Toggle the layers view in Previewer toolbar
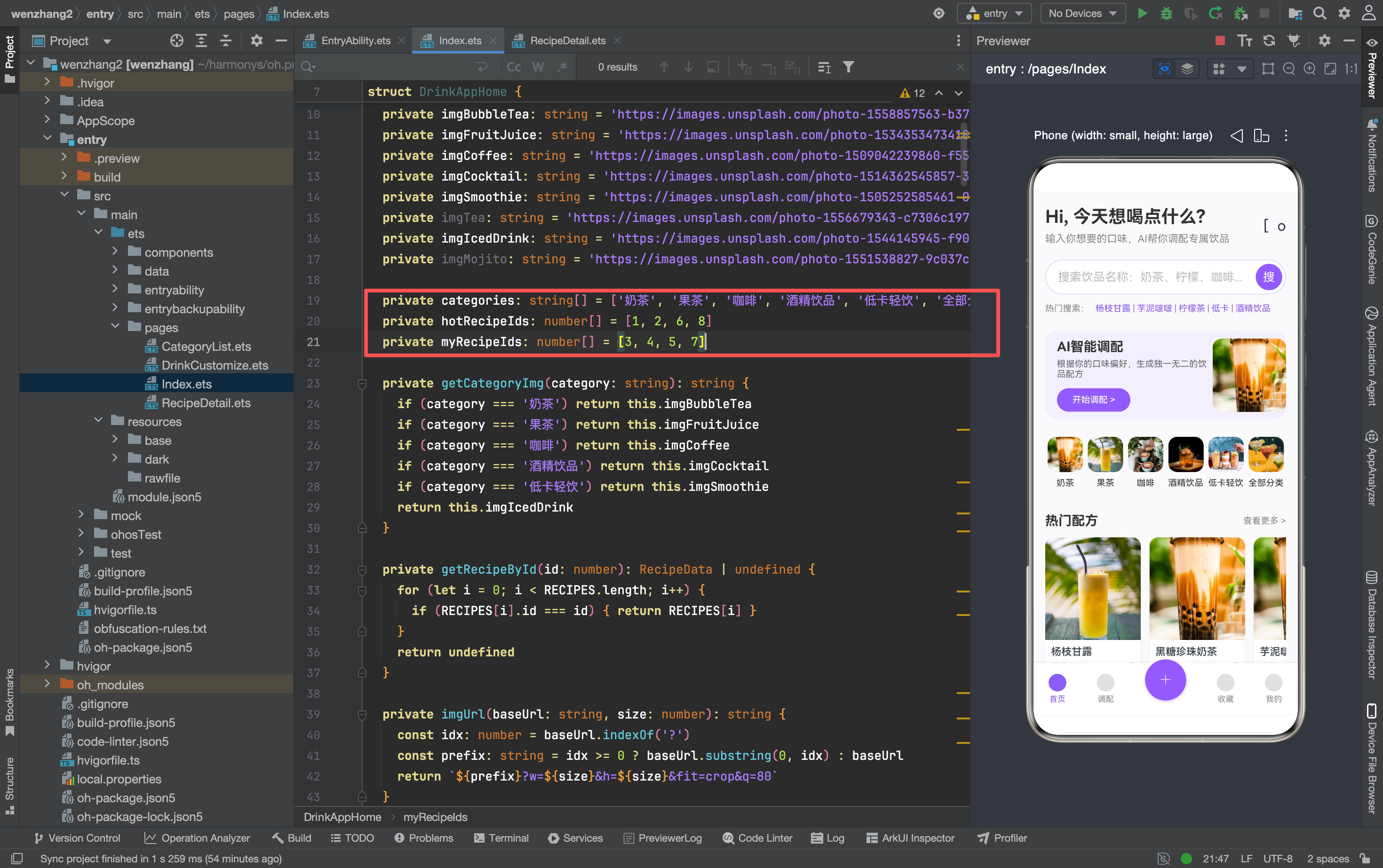1383x868 pixels. 1187,69
